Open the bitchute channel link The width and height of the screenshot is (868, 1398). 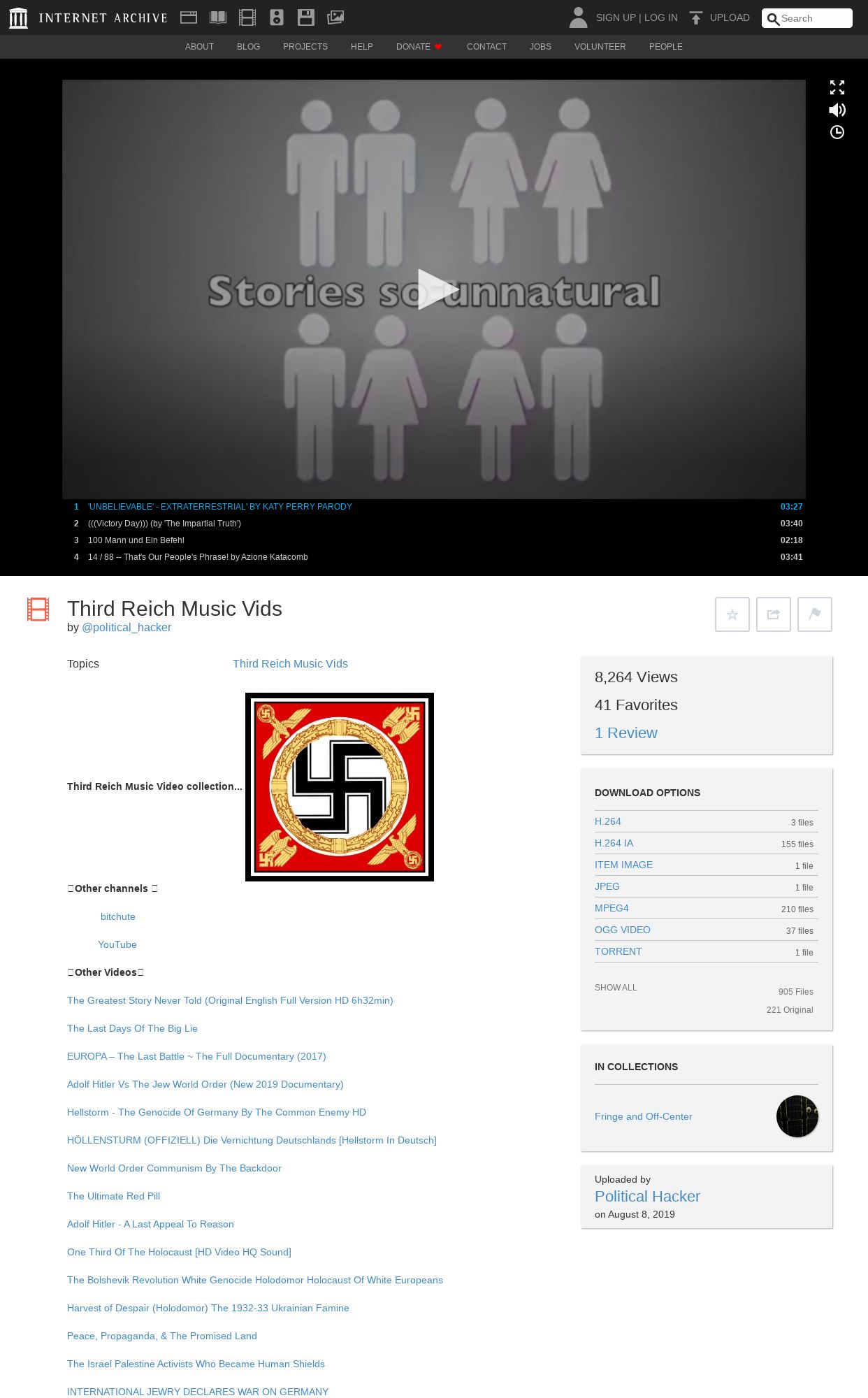click(x=118, y=916)
